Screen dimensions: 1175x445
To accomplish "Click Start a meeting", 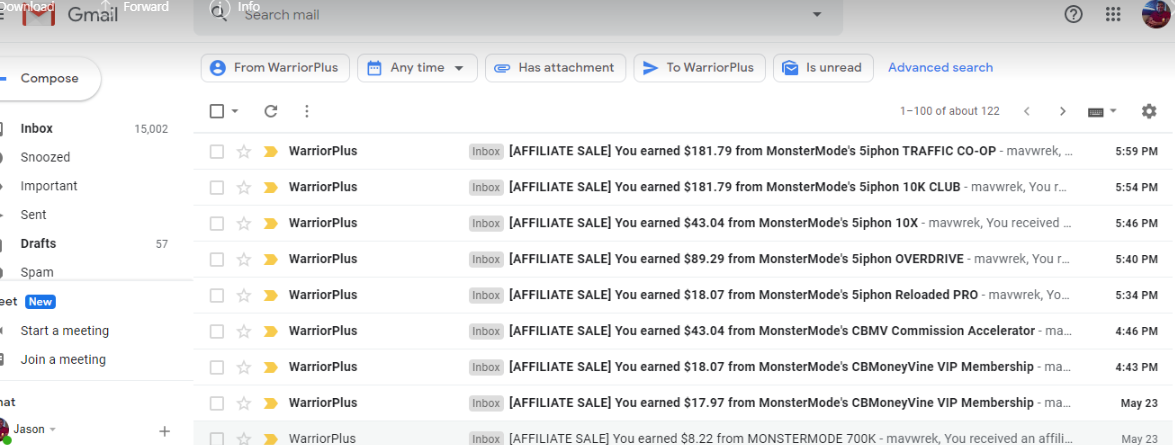I will (x=64, y=331).
